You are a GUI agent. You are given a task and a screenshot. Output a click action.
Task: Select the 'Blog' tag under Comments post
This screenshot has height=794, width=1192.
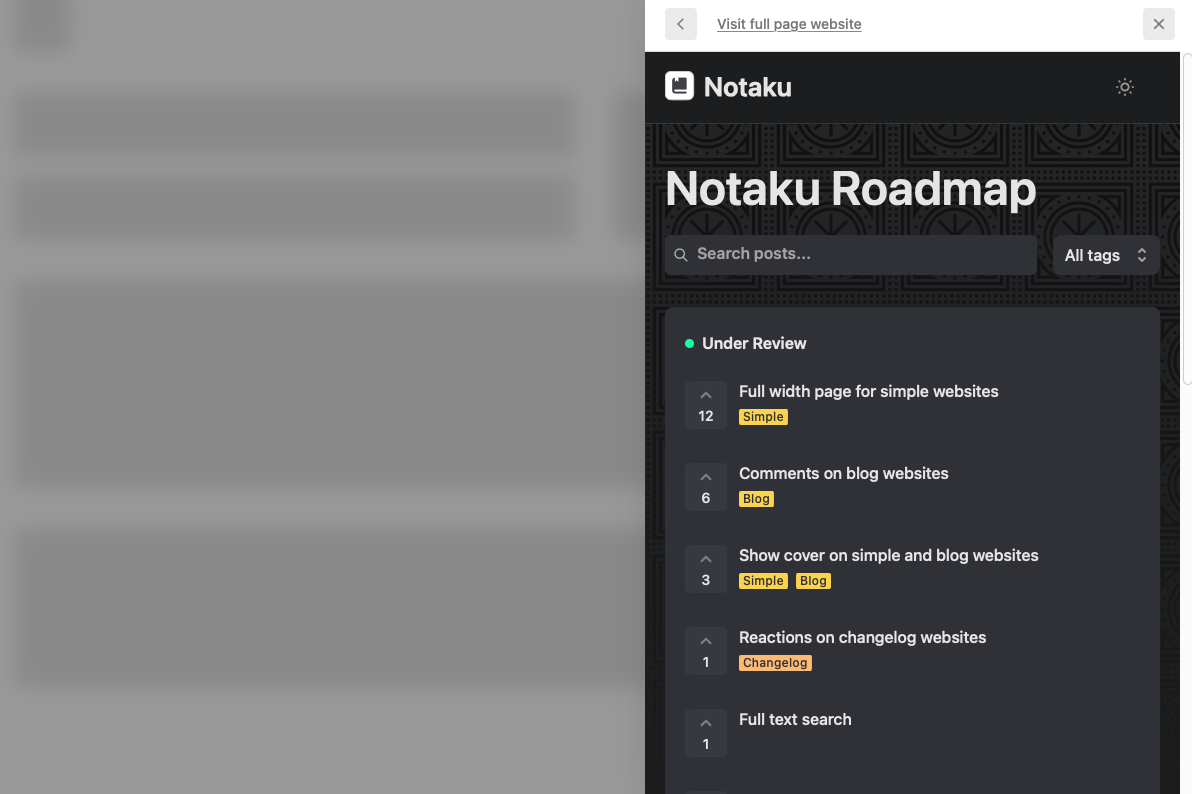[756, 498]
